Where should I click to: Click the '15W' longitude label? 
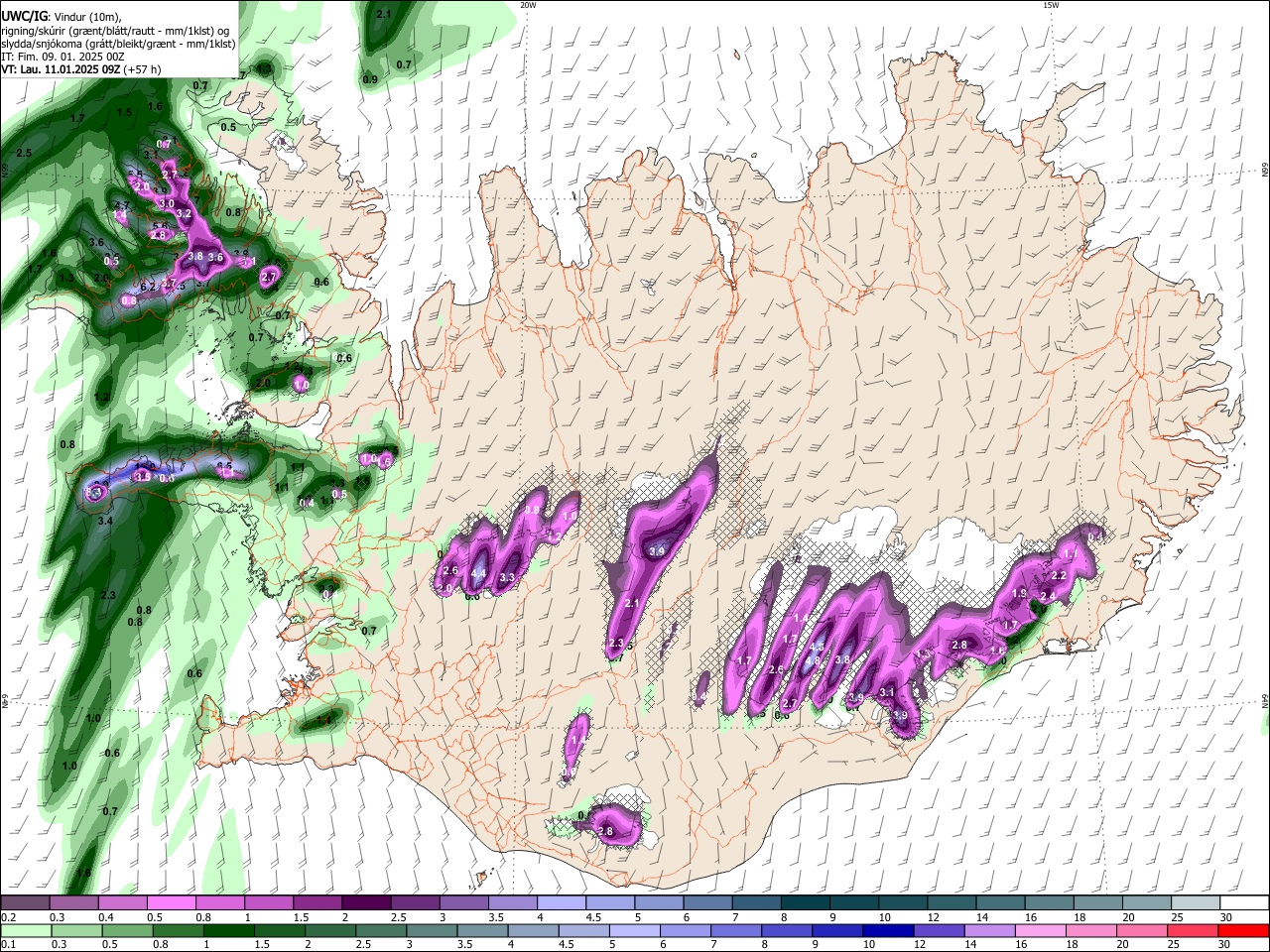coord(1051,5)
